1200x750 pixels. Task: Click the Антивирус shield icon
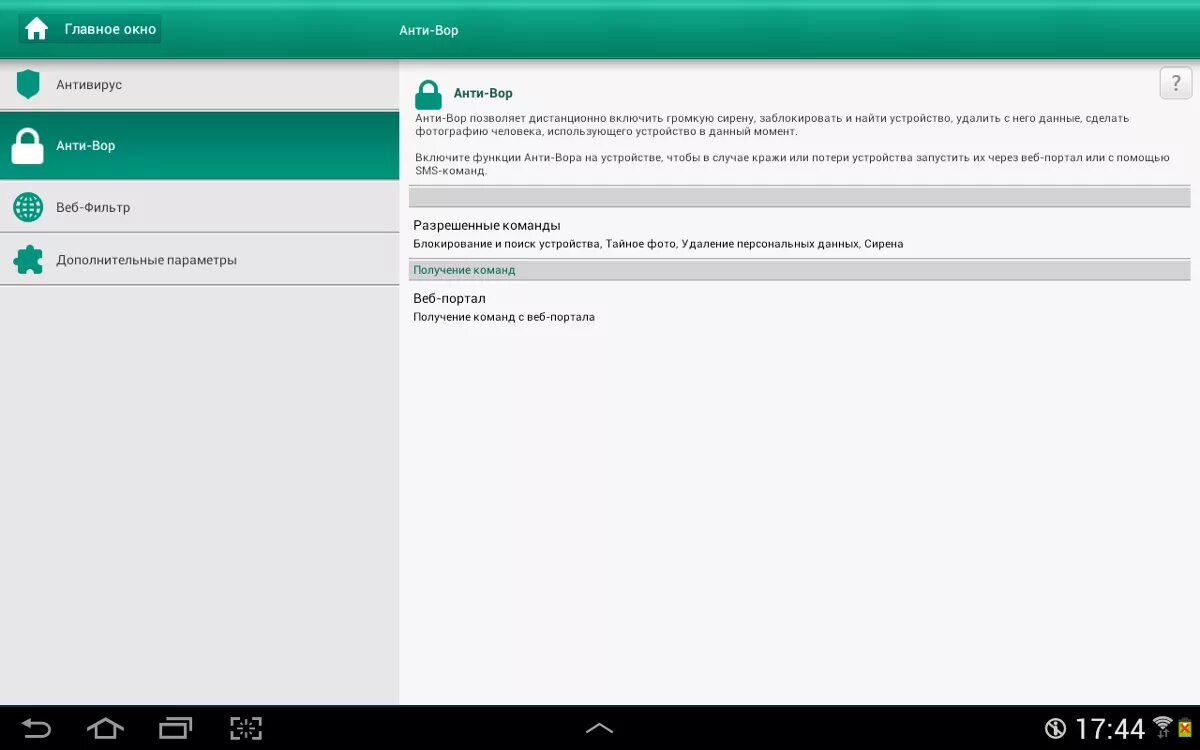(x=28, y=84)
